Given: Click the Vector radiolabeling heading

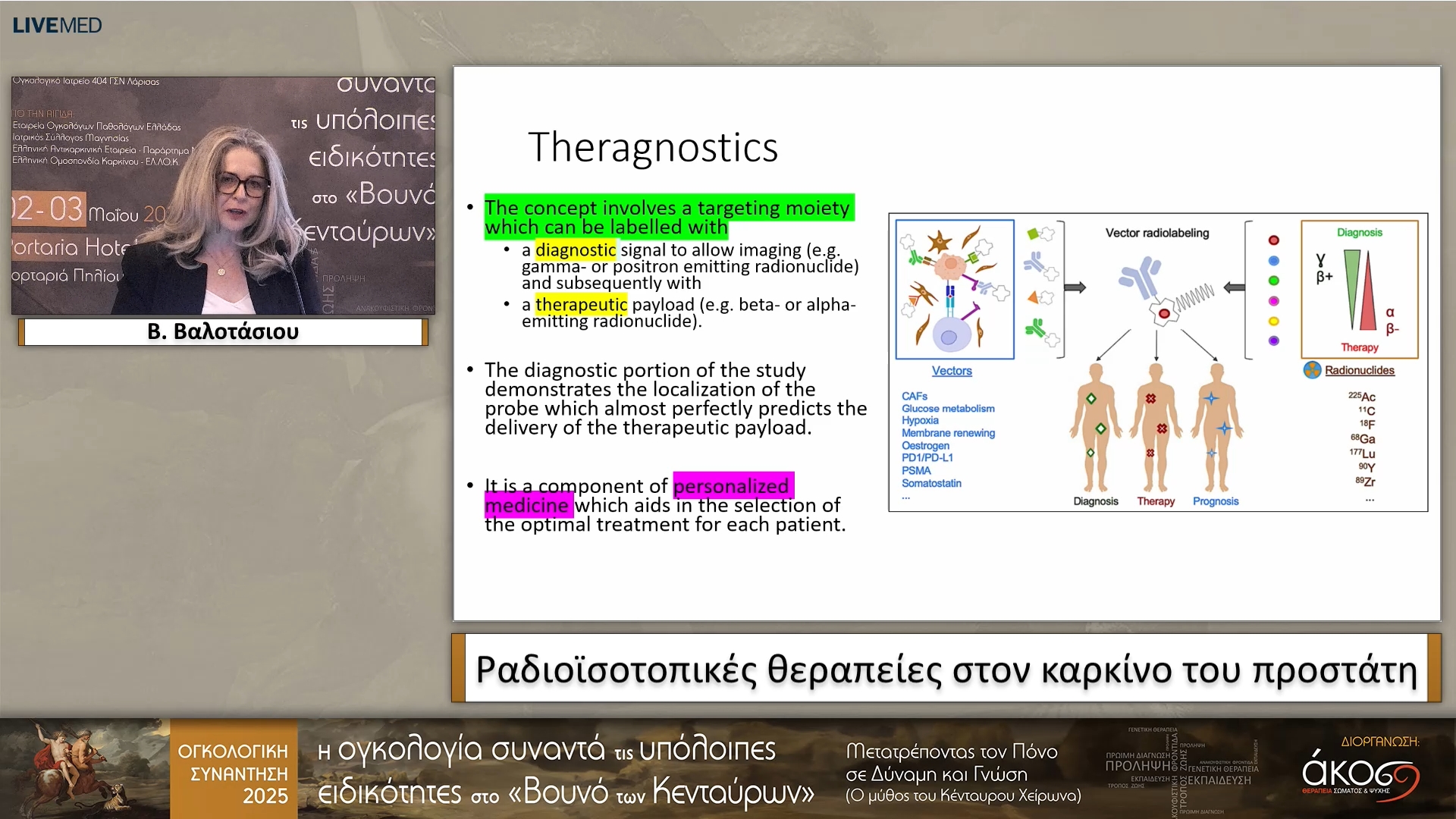Looking at the screenshot, I should 1157,233.
